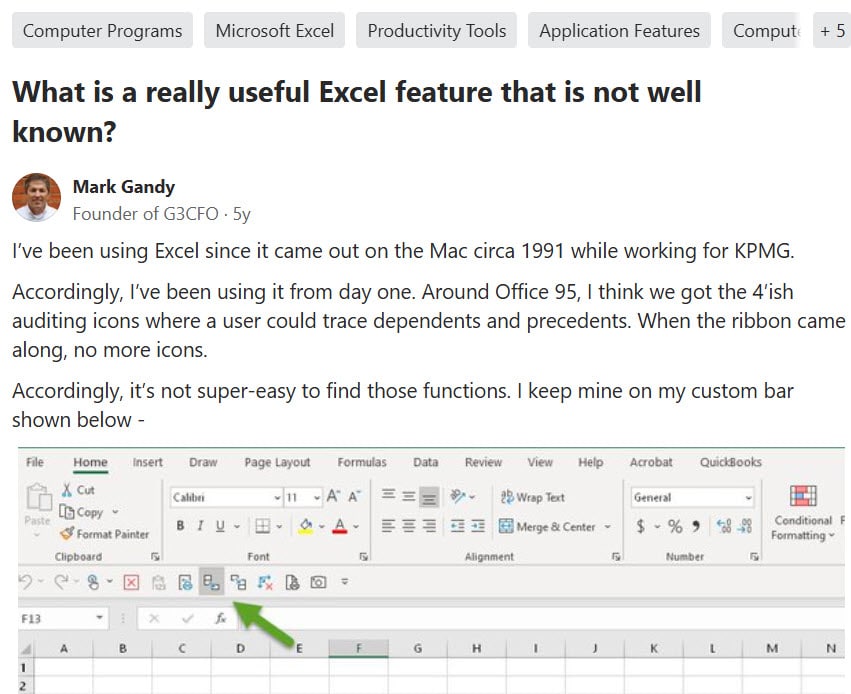Screen dimensions: 851x694
Task: Toggle Center horizontal alignment
Action: pos(409,526)
